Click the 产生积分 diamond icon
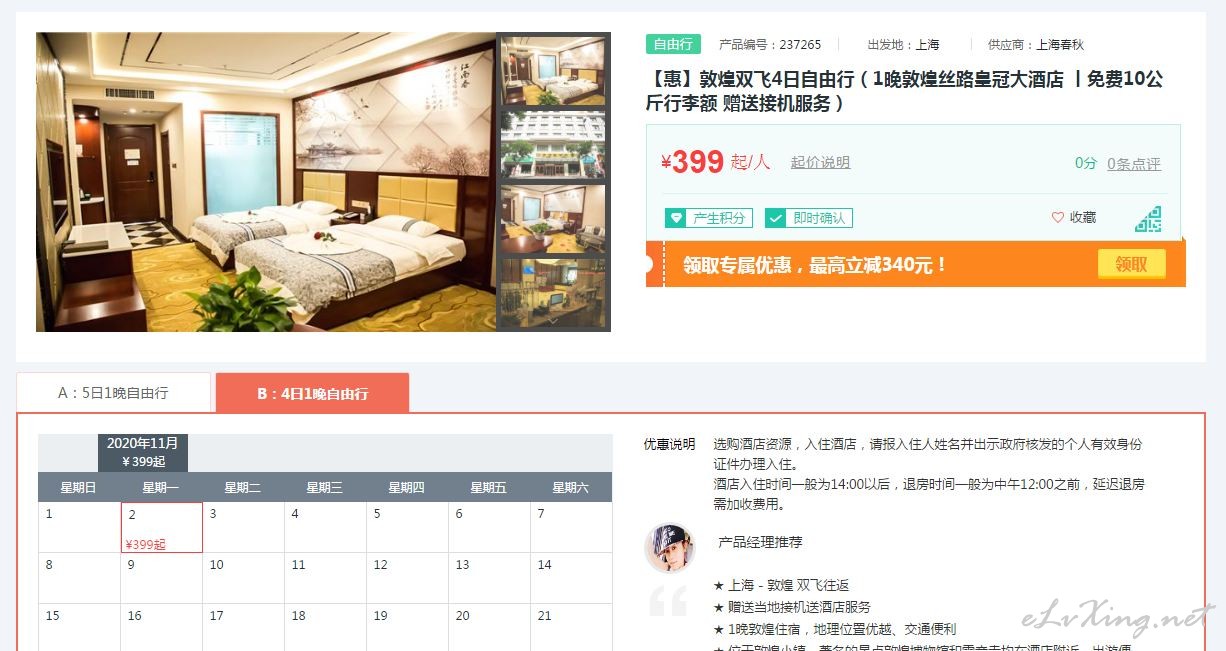The image size is (1226, 651). click(677, 218)
